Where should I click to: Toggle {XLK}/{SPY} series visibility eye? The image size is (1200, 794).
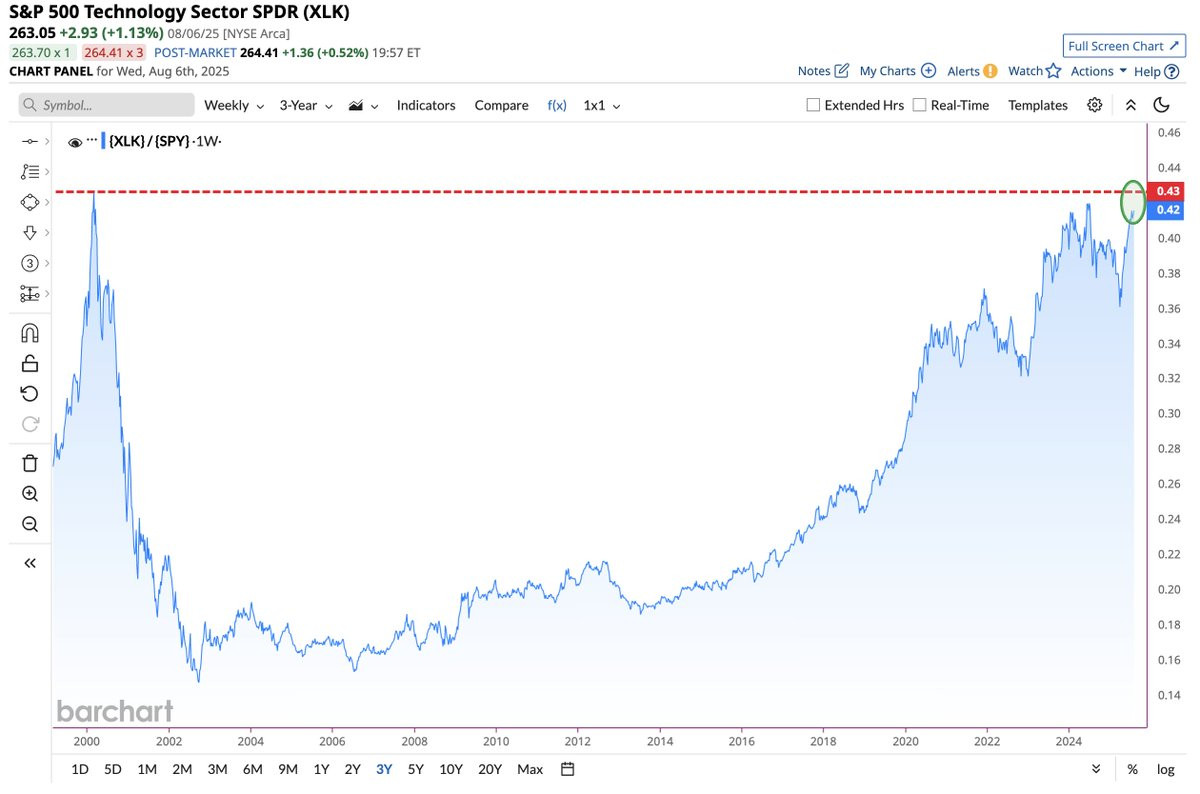tap(75, 142)
